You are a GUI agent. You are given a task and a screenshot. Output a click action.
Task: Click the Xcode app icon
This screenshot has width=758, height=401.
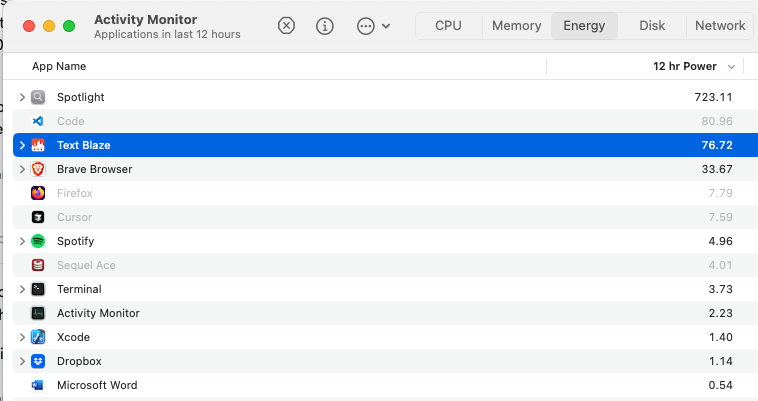coord(38,337)
